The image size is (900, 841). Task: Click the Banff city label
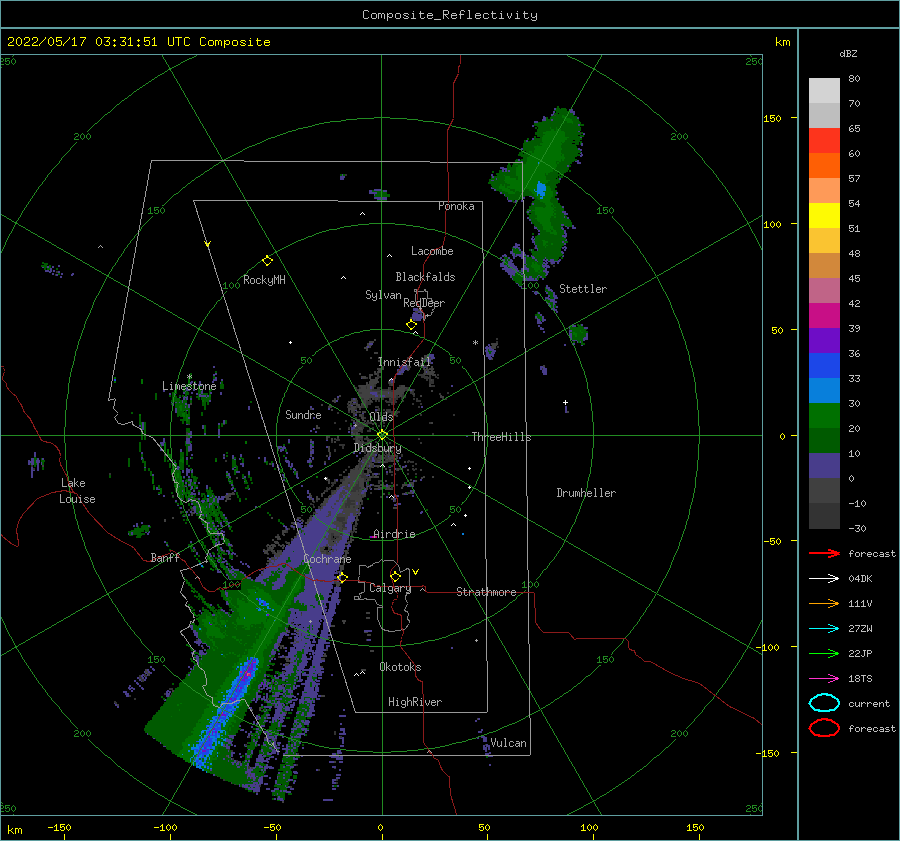click(165, 557)
